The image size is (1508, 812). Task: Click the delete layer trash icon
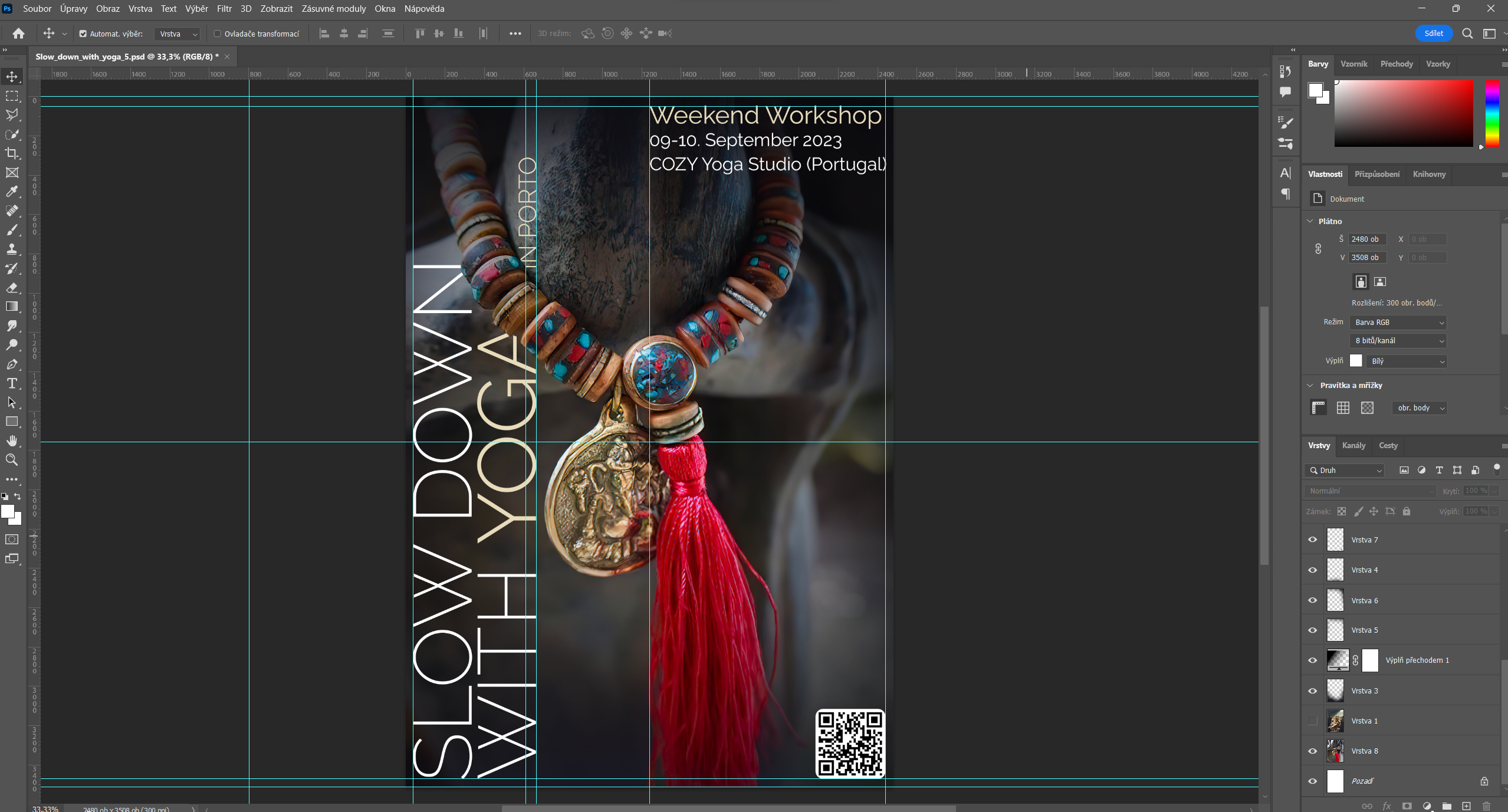[1486, 806]
